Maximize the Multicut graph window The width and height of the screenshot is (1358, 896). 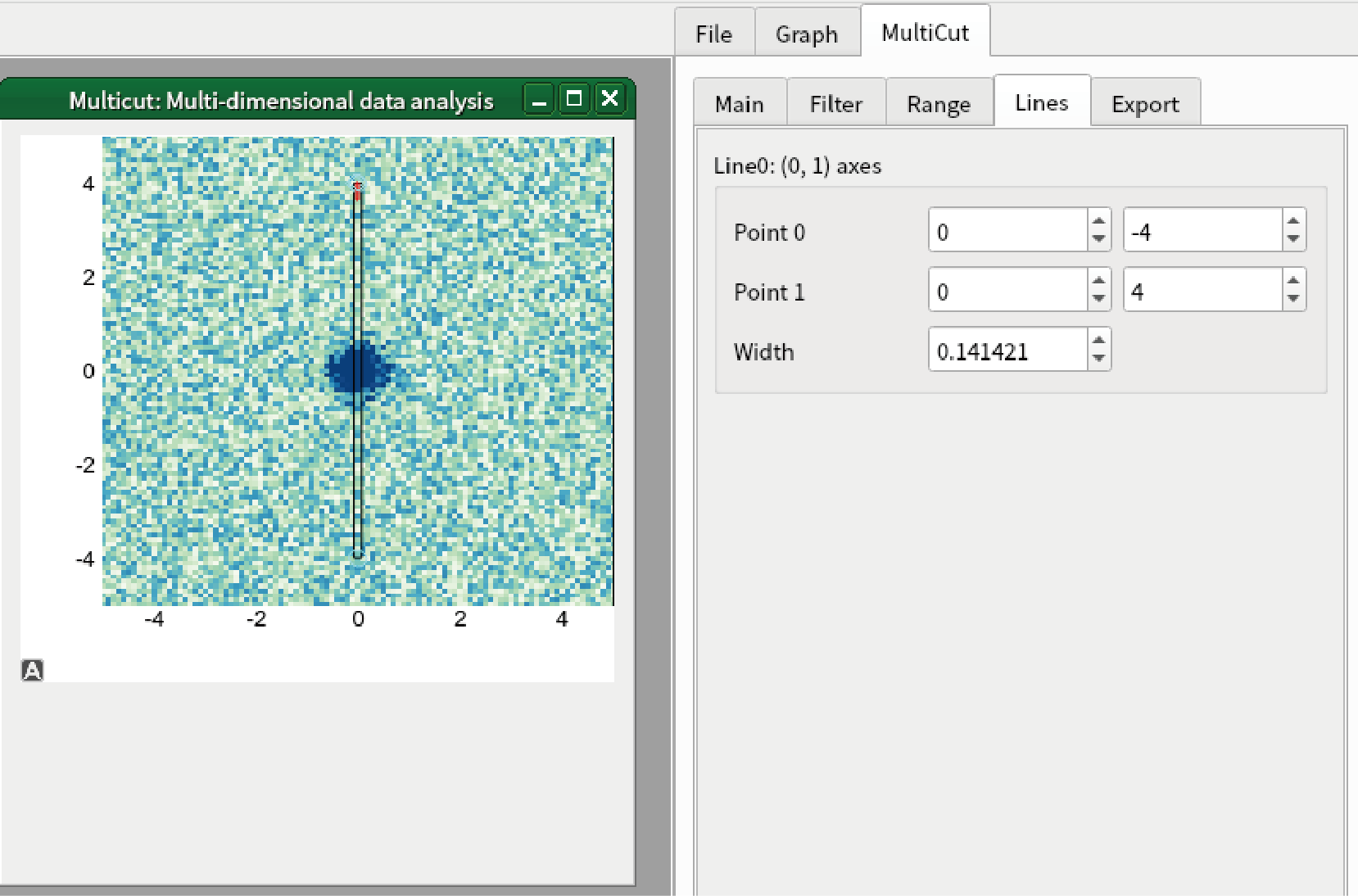pyautogui.click(x=574, y=99)
